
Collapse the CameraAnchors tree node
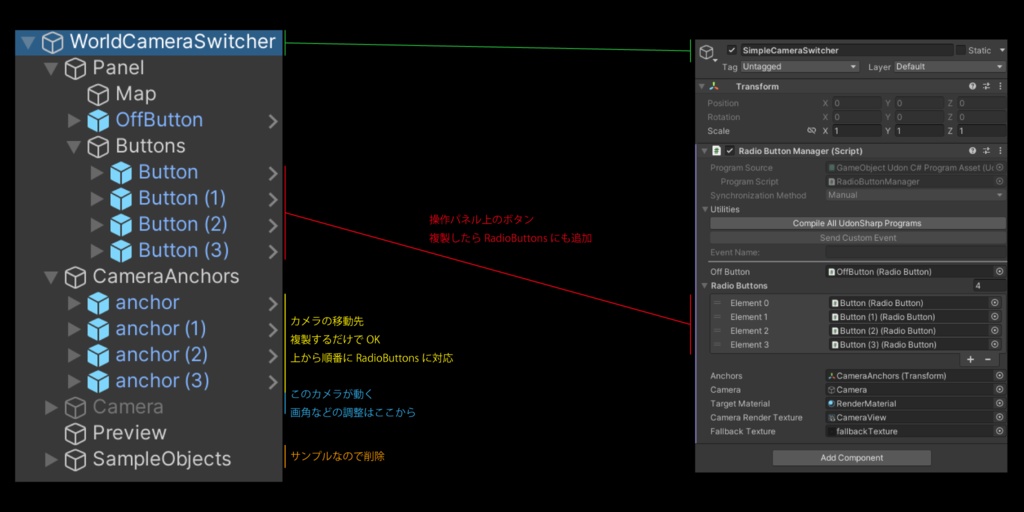click(51, 278)
